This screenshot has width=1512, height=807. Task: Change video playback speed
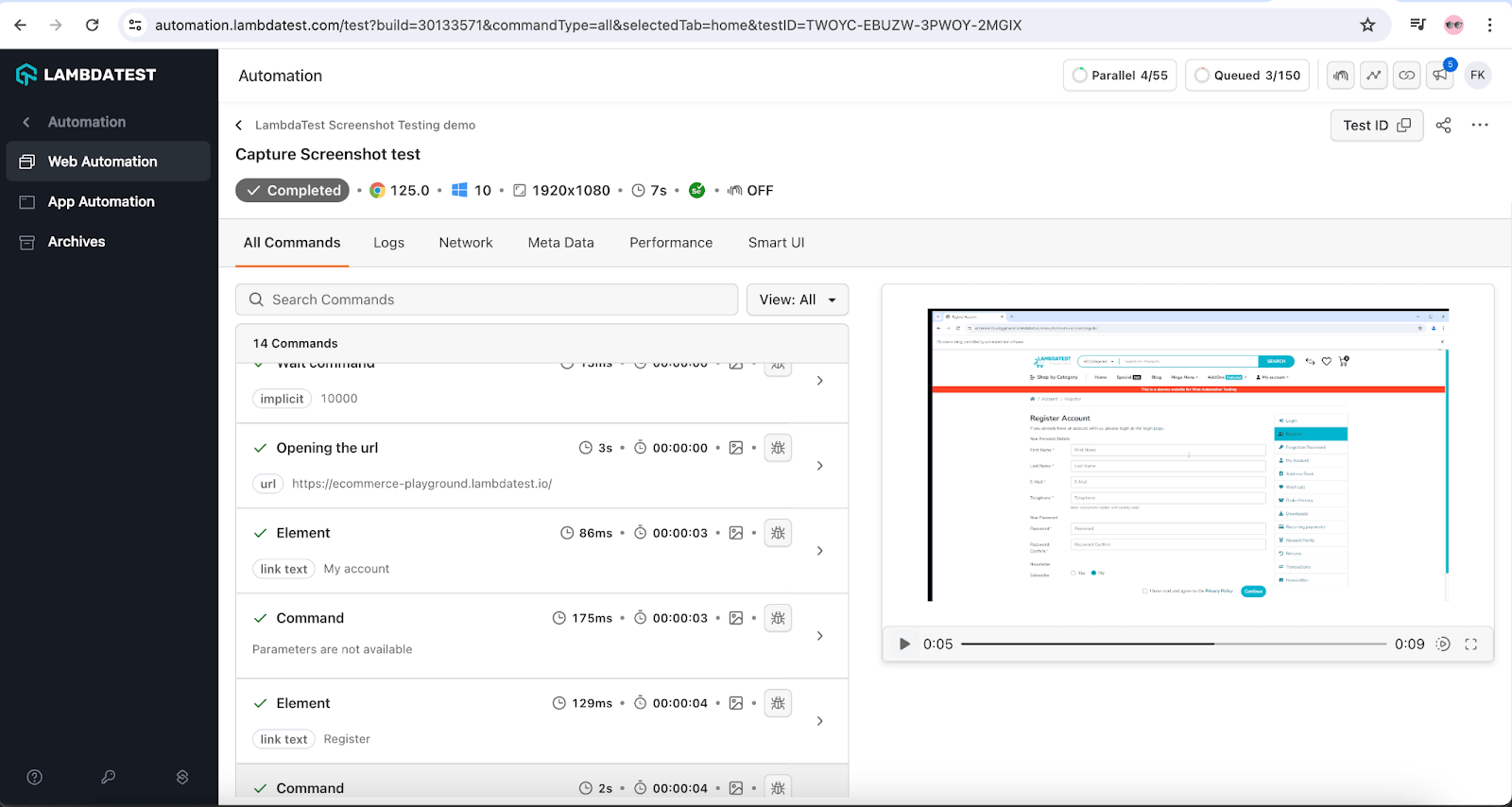1443,644
